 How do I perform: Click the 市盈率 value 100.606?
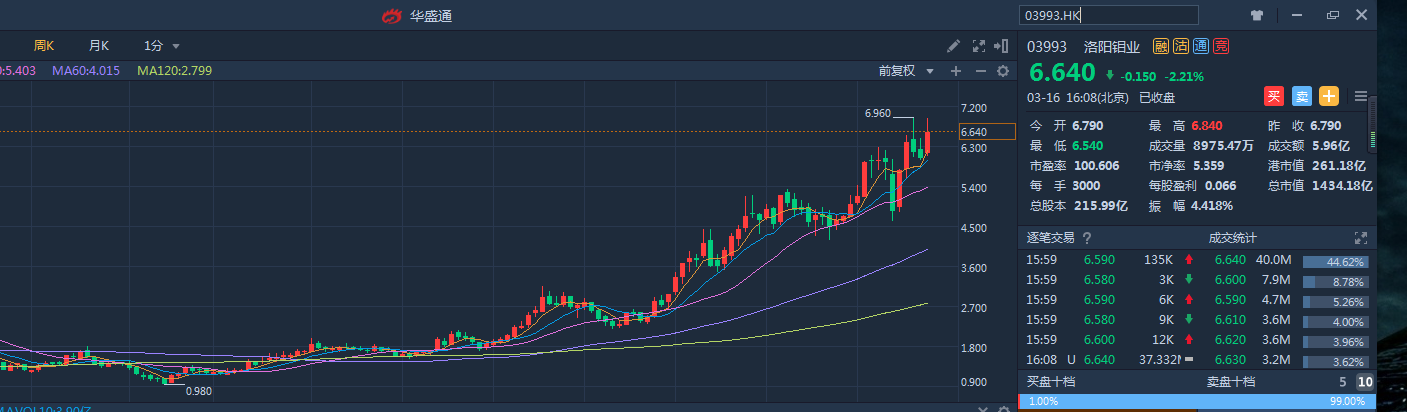point(1097,165)
